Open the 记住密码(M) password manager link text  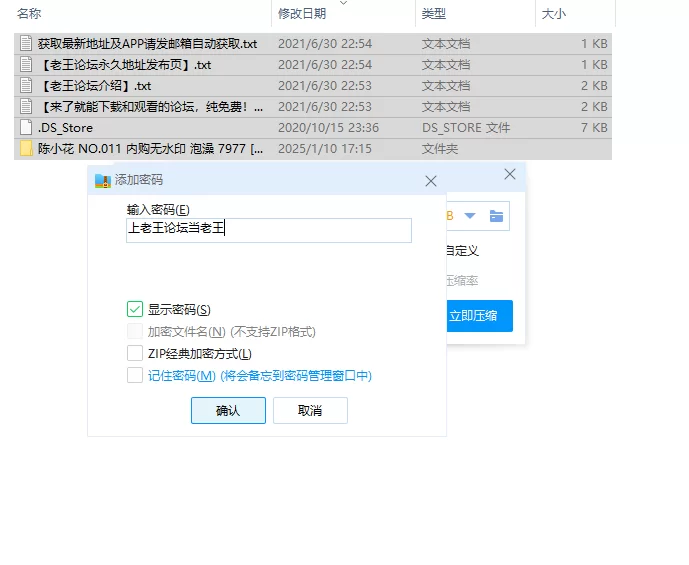tap(260, 376)
